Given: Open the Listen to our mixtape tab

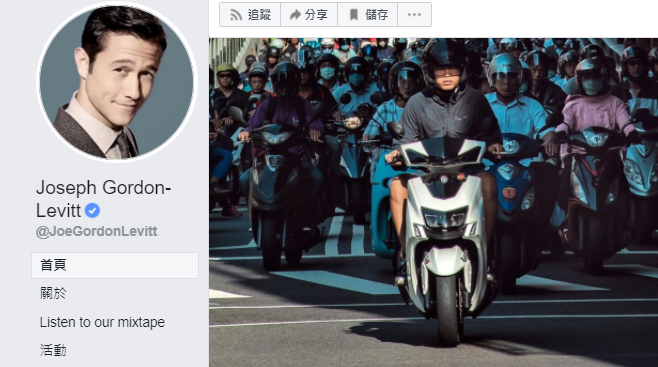Looking at the screenshot, I should 102,322.
